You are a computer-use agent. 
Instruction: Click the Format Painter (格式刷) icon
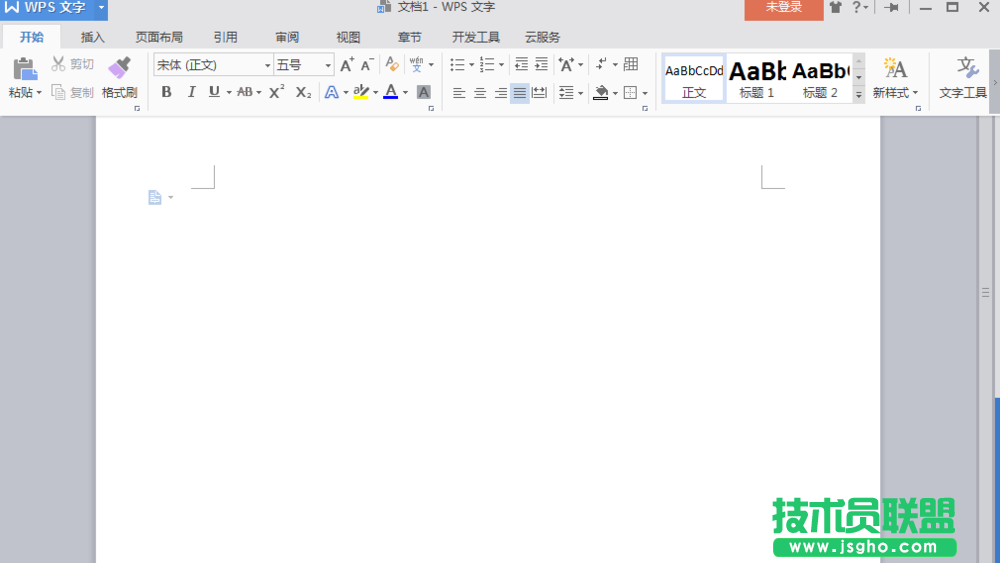pyautogui.click(x=119, y=68)
